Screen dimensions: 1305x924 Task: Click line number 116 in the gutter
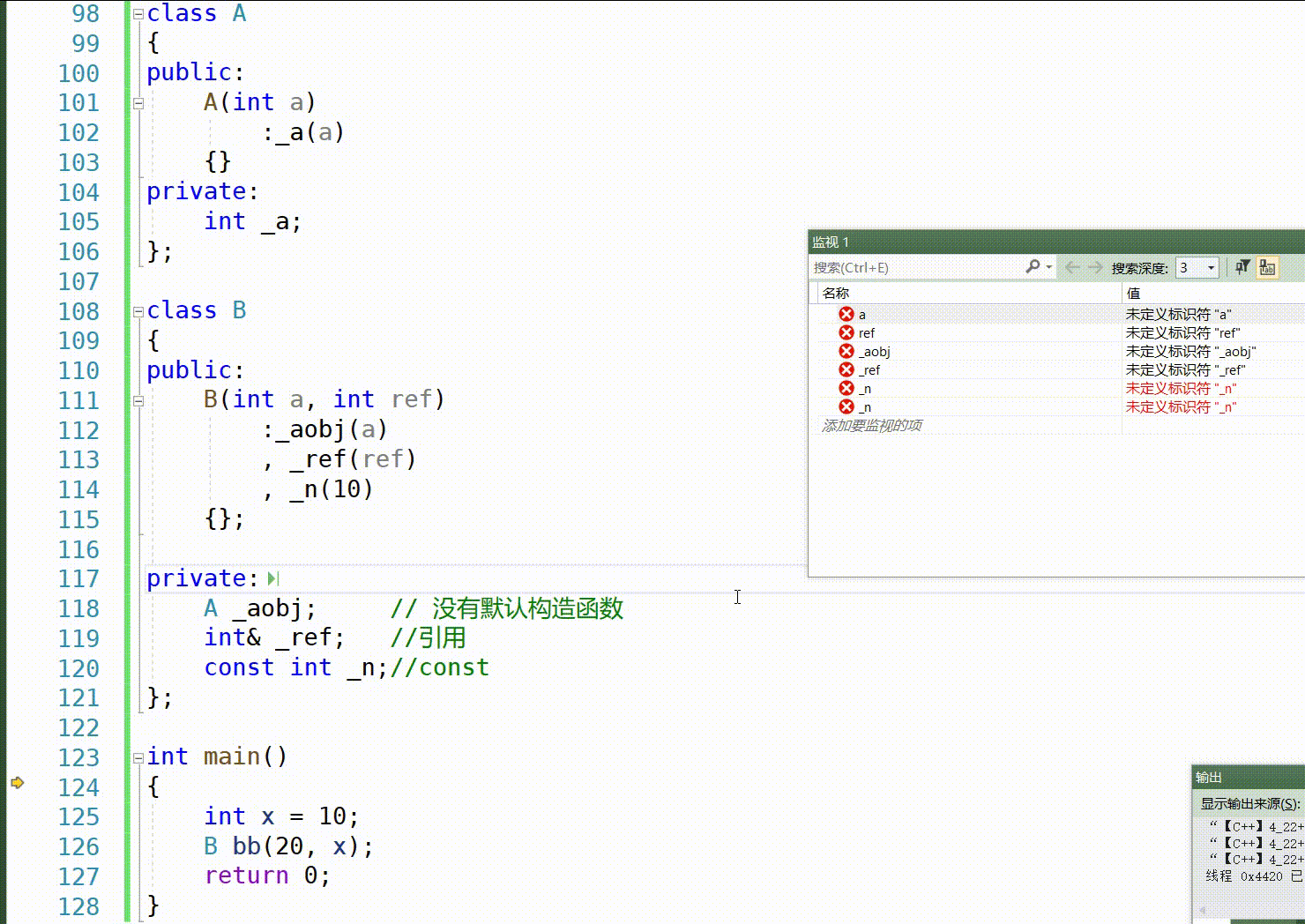coord(78,549)
